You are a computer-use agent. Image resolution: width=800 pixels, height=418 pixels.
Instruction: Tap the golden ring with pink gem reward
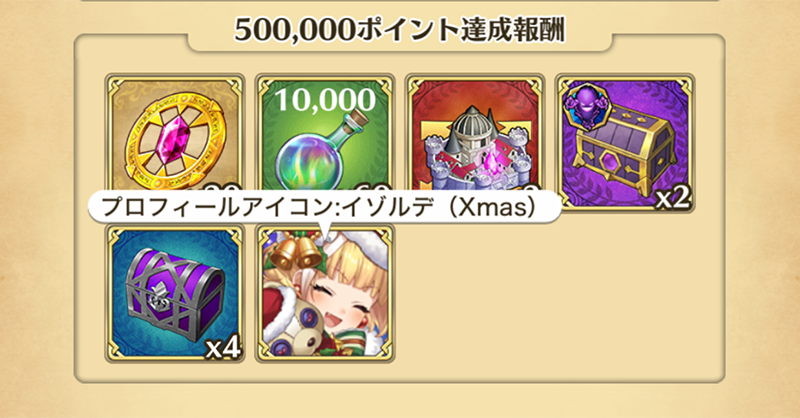click(x=174, y=140)
